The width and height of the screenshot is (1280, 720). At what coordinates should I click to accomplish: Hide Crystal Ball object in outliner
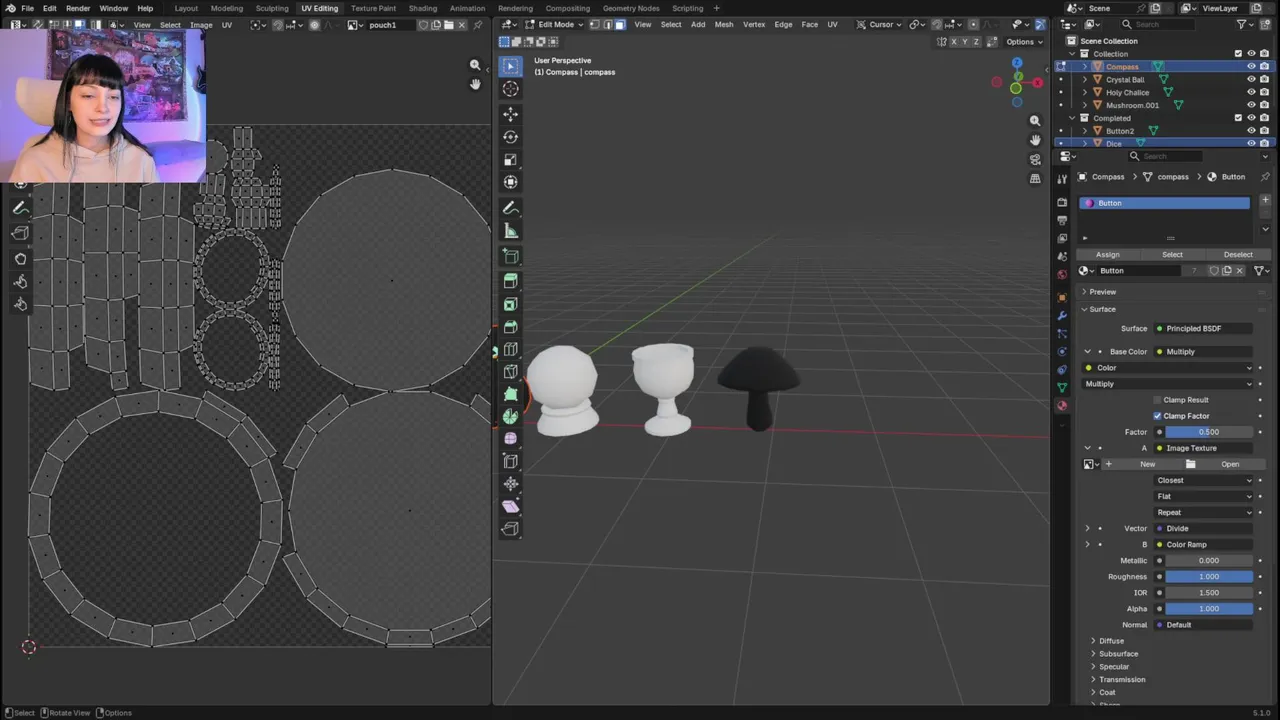coord(1251,80)
